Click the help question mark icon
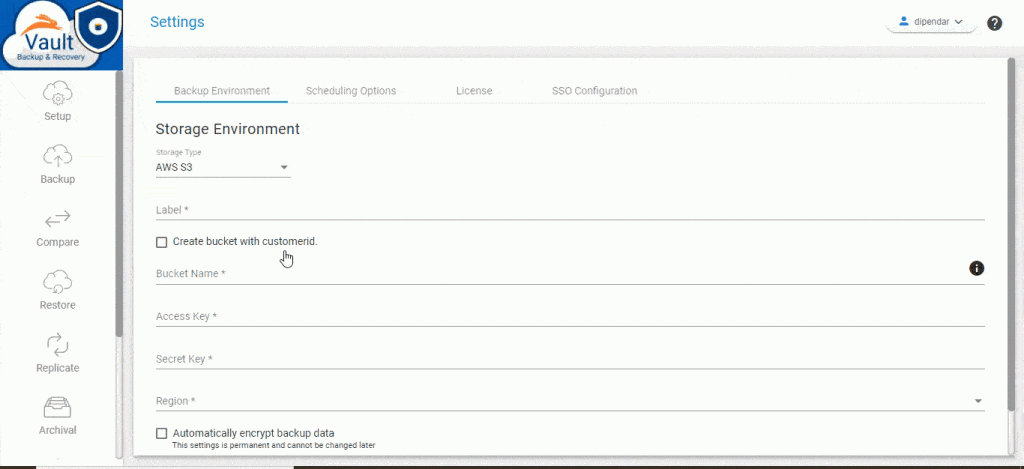The image size is (1024, 469). click(x=994, y=24)
